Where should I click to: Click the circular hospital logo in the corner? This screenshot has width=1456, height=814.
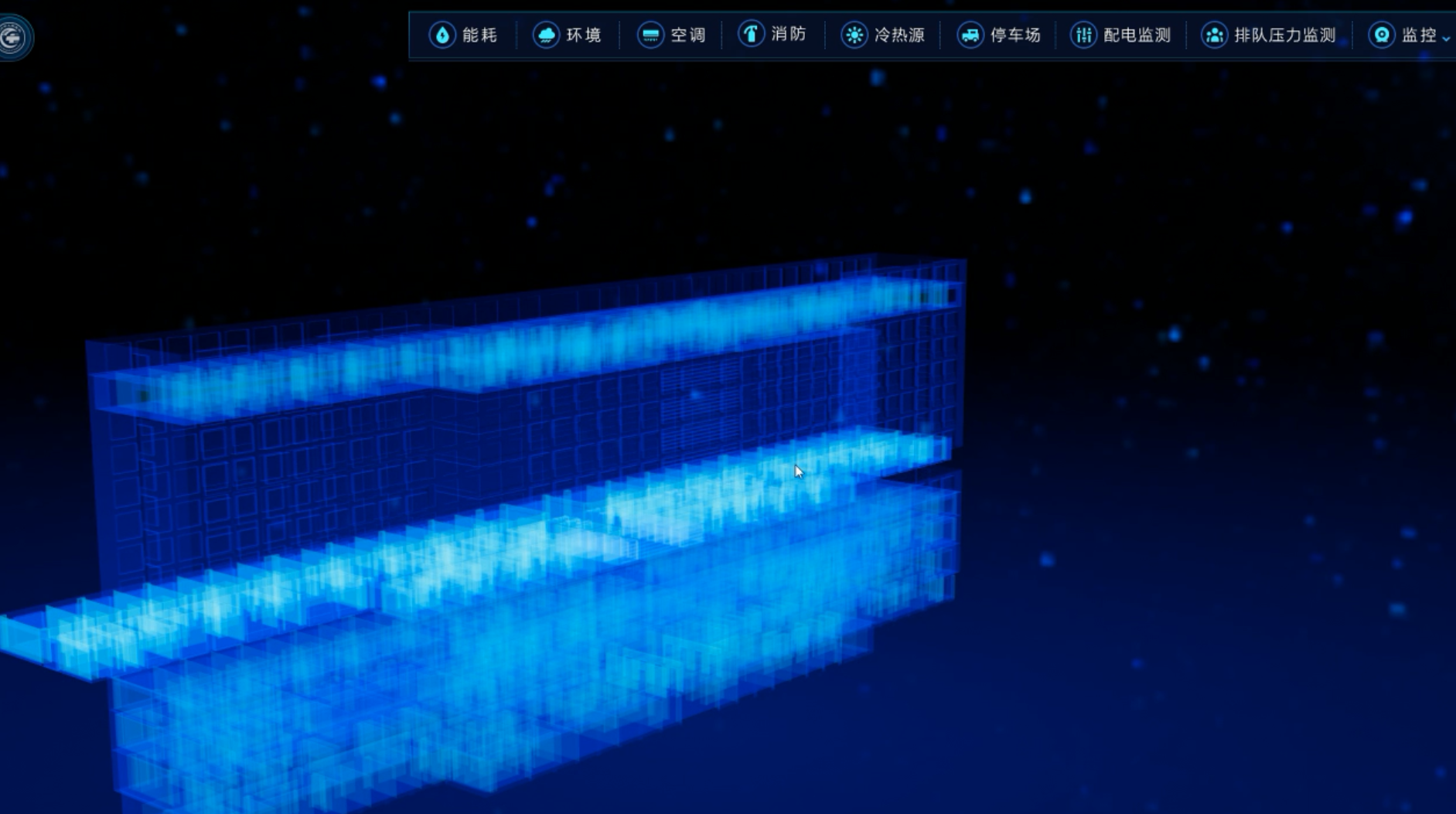tap(13, 37)
